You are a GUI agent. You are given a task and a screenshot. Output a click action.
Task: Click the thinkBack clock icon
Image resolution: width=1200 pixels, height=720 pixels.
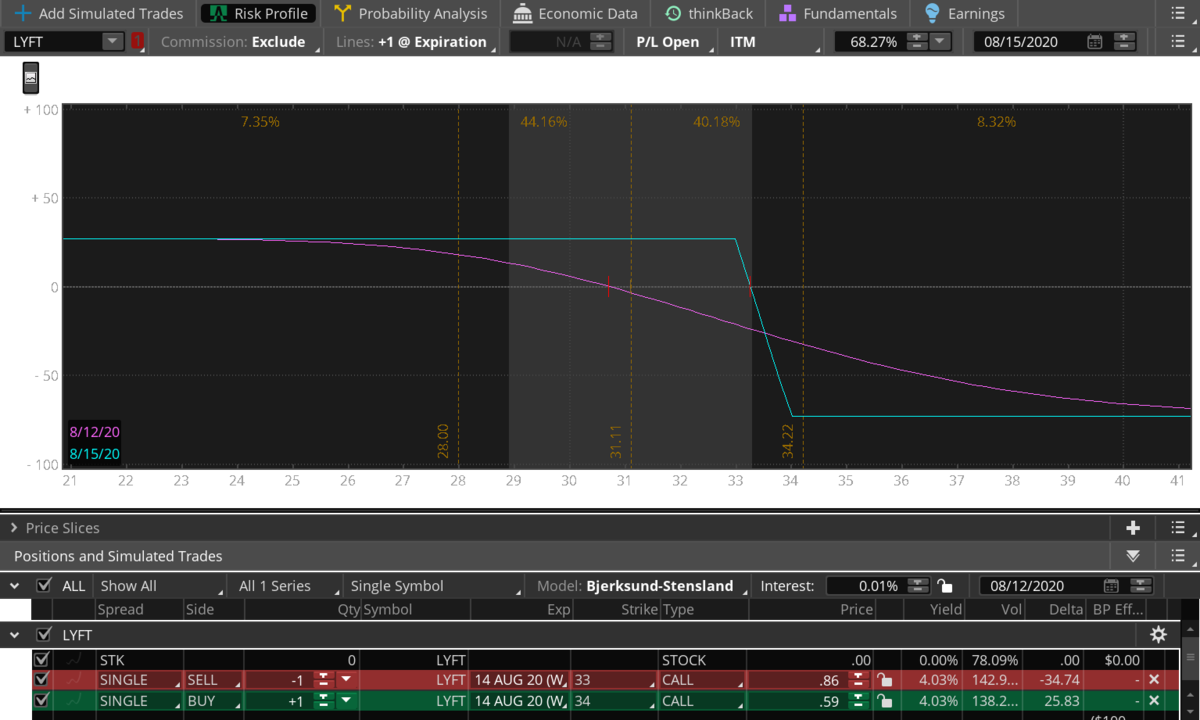point(673,14)
